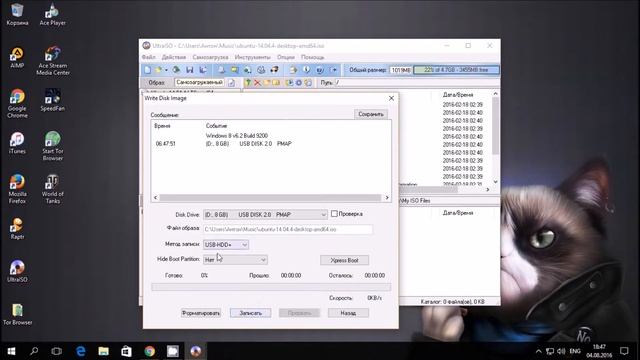Screen dimensions: 640x360
Task: Expand the arrow next to the Open icon
Action: pyautogui.click(x=166, y=70)
